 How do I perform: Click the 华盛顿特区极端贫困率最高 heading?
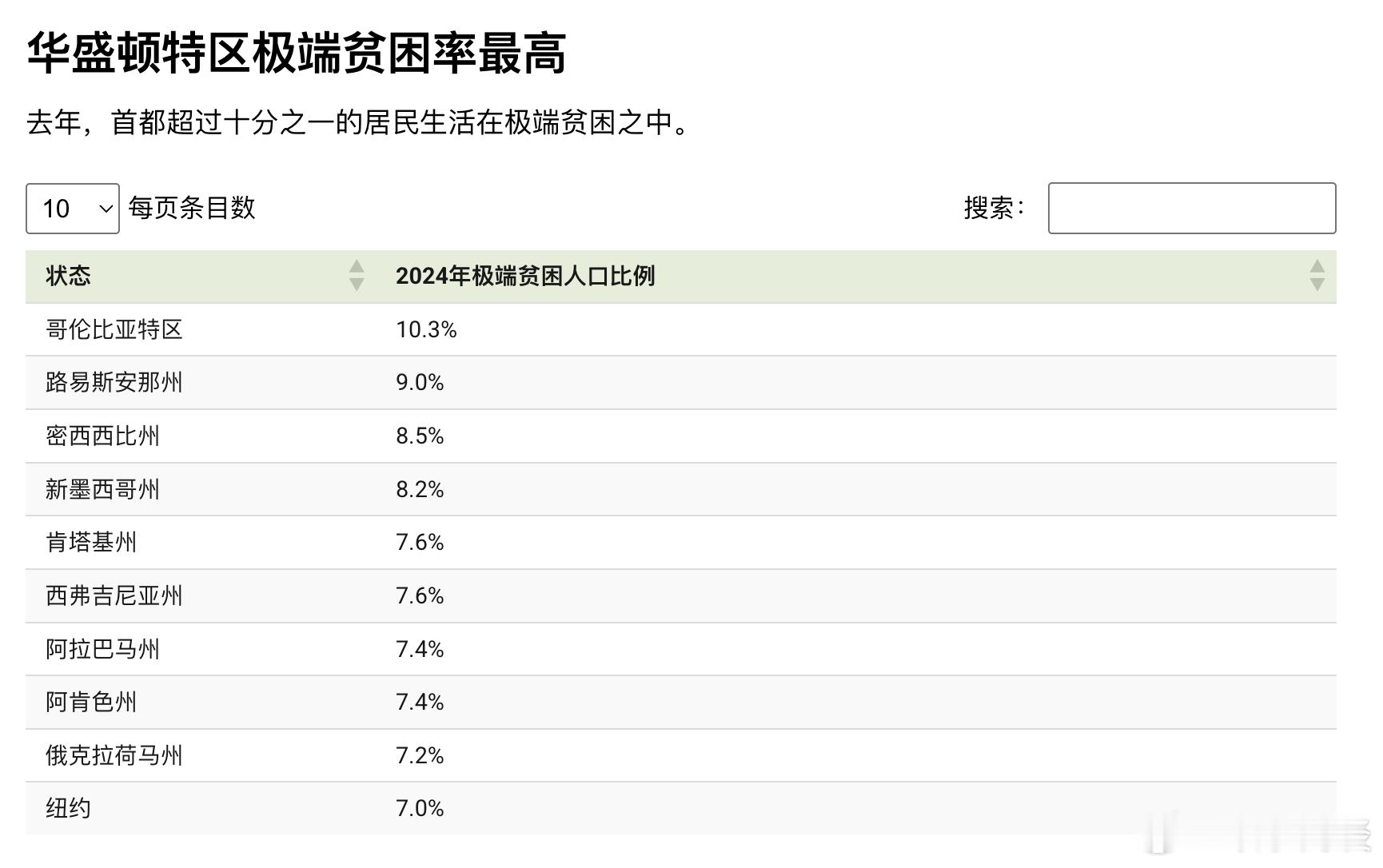297,54
